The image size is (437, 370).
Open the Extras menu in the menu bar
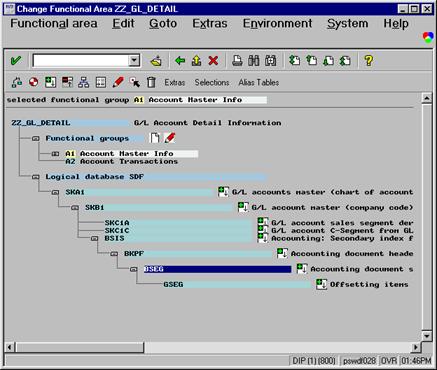pyautogui.click(x=210, y=24)
